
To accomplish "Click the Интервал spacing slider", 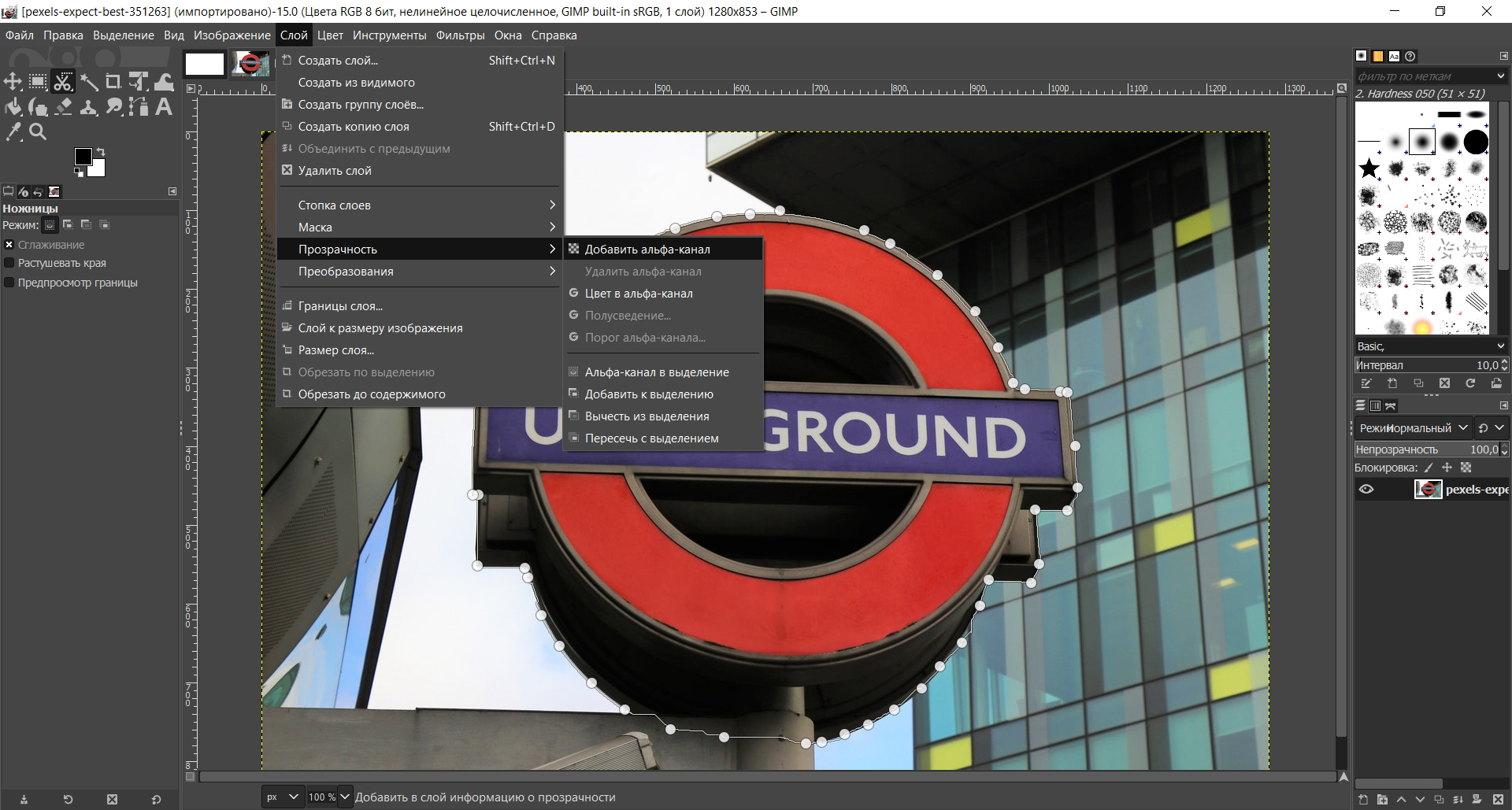I will click(1431, 365).
